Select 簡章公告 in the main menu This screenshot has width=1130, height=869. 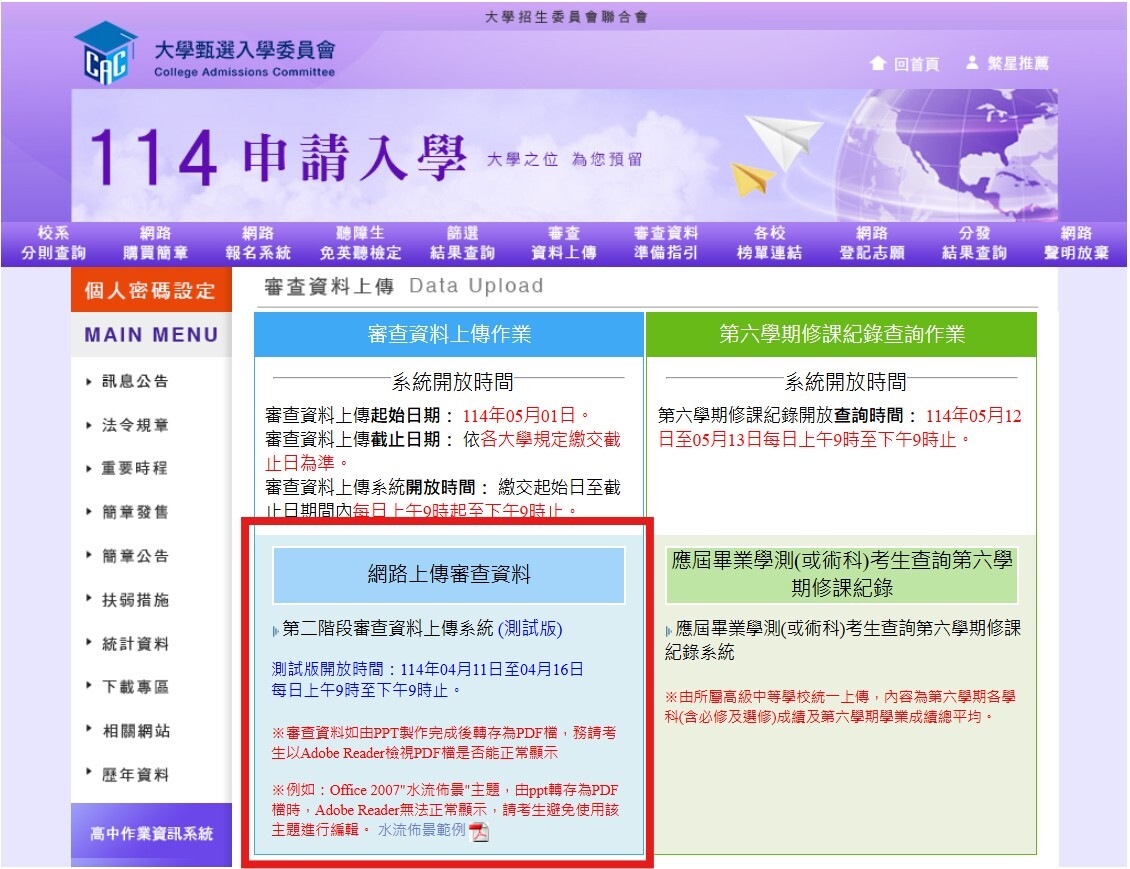click(135, 556)
